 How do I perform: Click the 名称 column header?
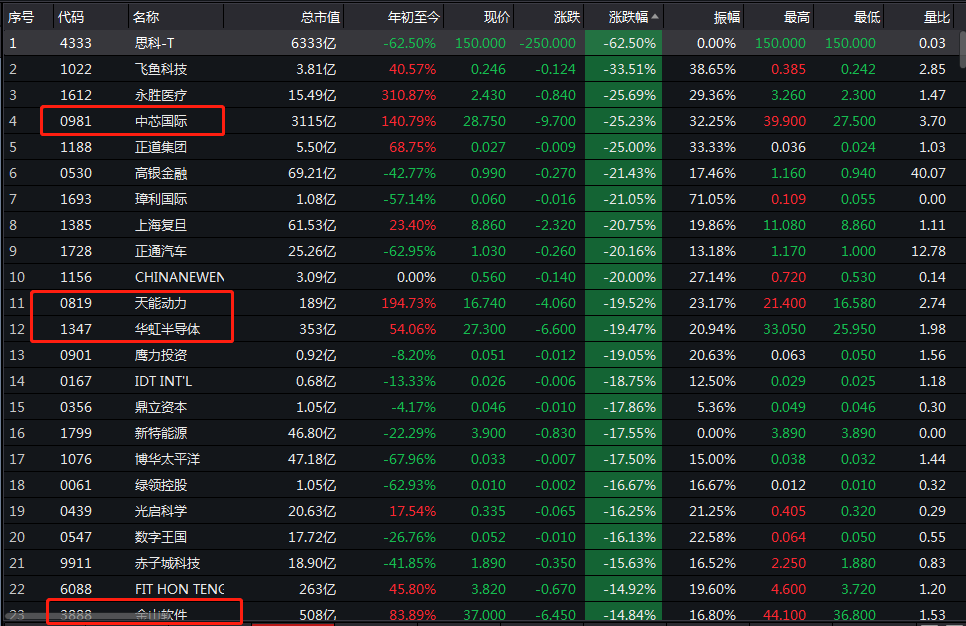[145, 17]
